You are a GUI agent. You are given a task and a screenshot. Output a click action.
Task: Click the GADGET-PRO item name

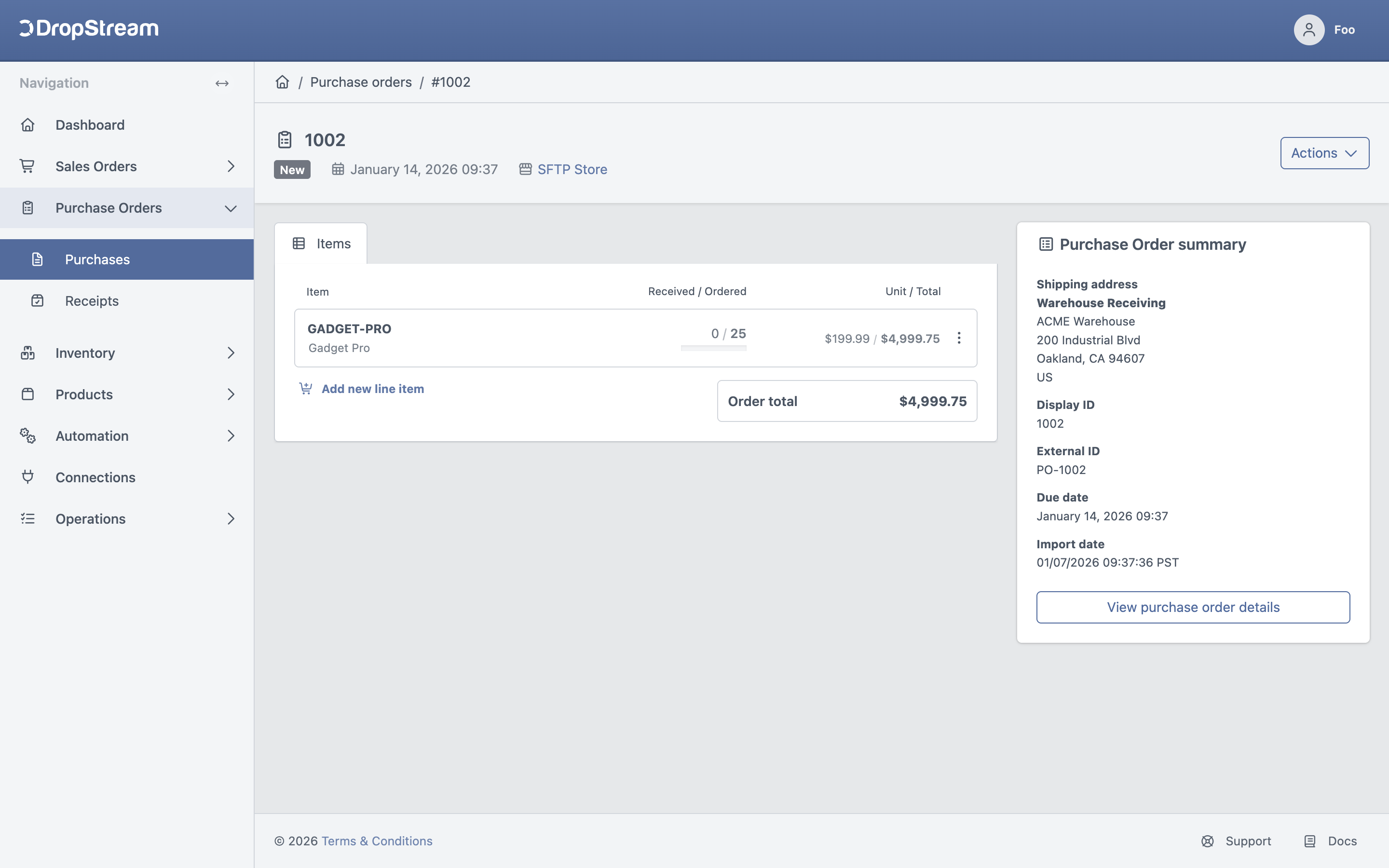click(x=350, y=329)
